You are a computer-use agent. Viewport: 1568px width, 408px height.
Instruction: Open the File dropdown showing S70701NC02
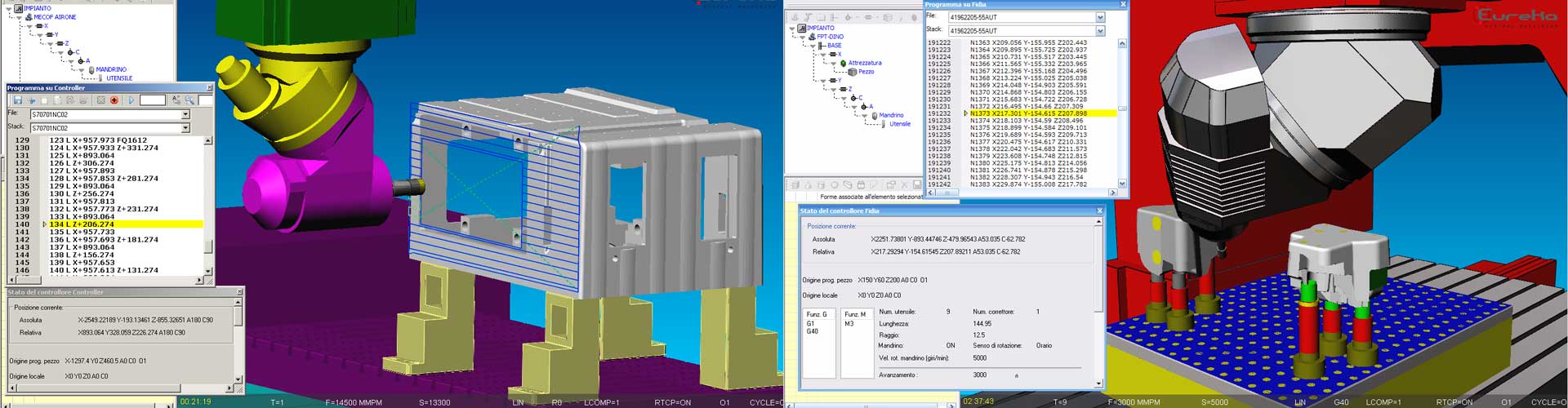click(x=185, y=114)
